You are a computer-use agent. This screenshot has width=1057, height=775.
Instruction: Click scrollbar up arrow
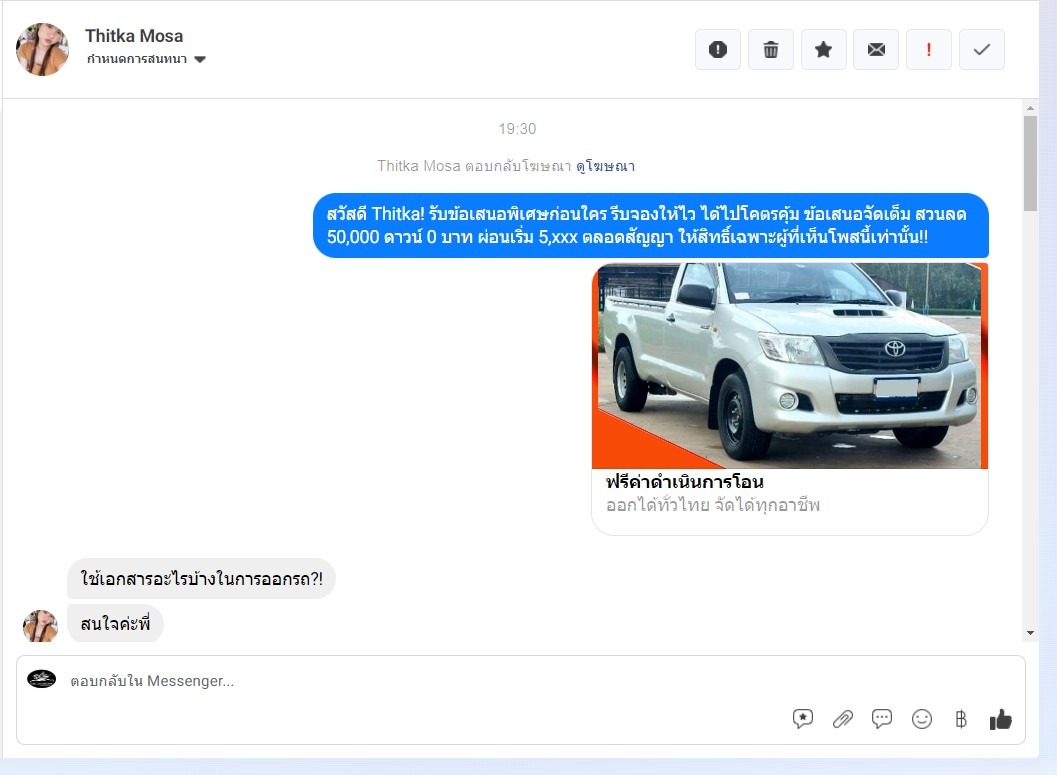[1030, 108]
